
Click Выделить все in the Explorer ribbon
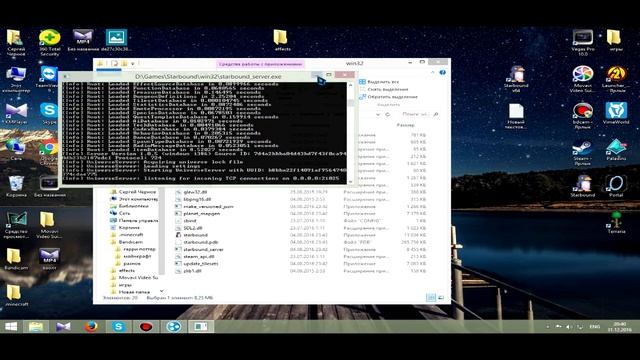[x=379, y=82]
